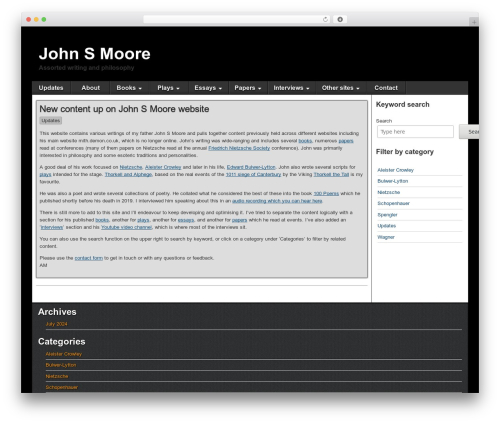
Task: Open the Youtube video channel link
Action: click(x=126, y=227)
